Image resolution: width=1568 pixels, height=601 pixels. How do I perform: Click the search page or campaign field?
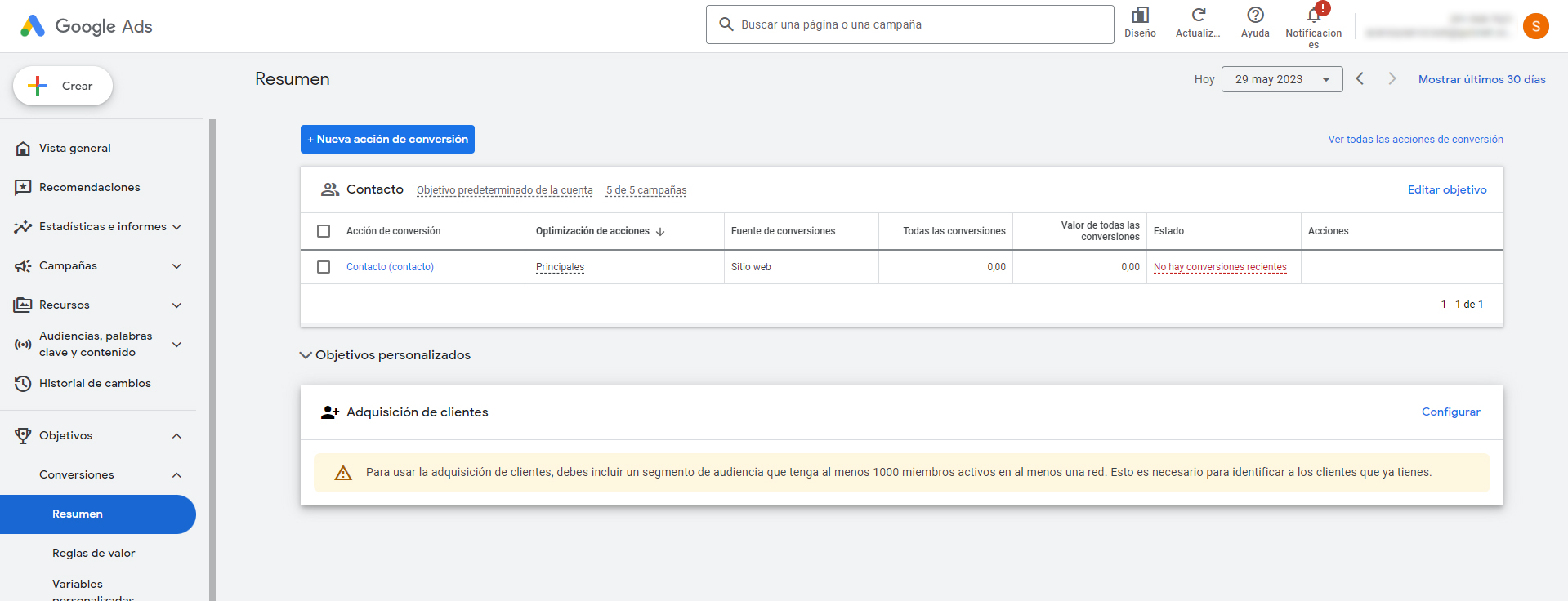tap(910, 24)
